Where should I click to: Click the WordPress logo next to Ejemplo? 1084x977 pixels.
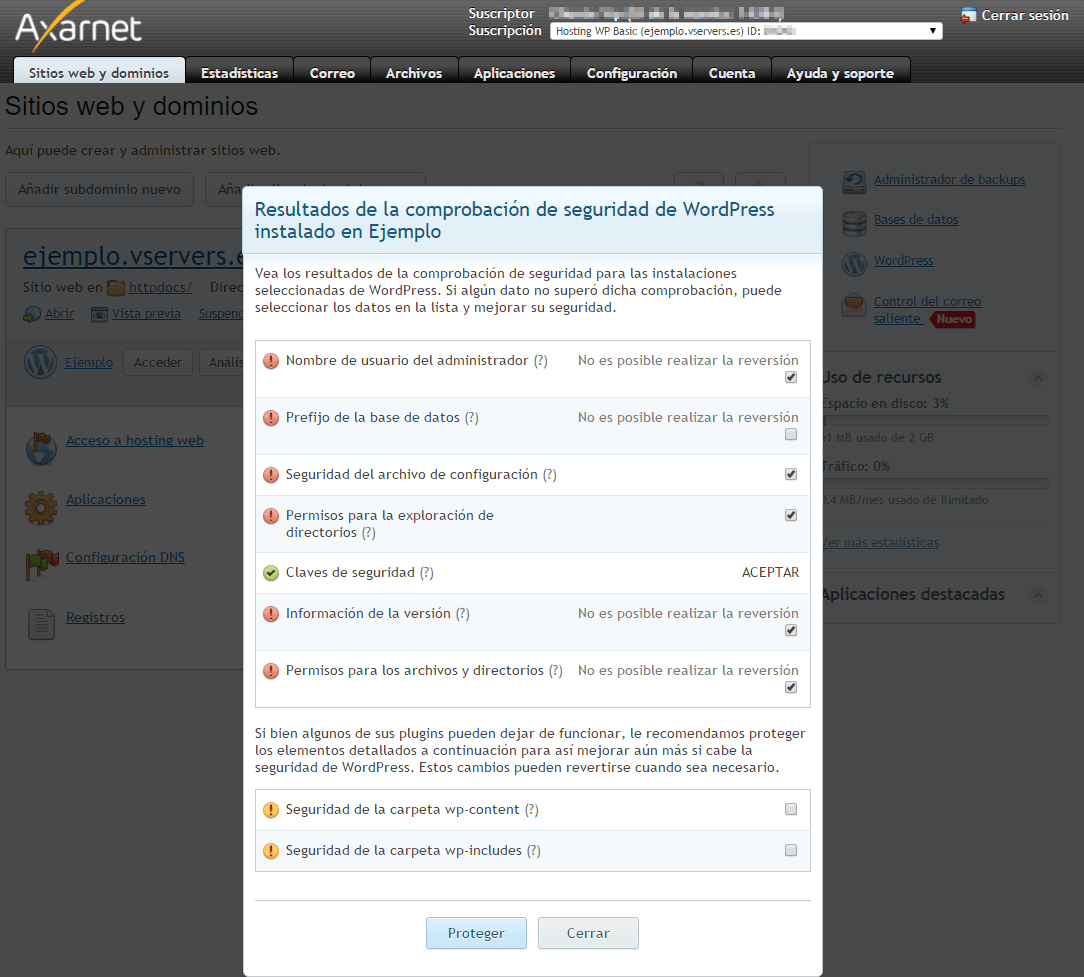pyautogui.click(x=40, y=362)
